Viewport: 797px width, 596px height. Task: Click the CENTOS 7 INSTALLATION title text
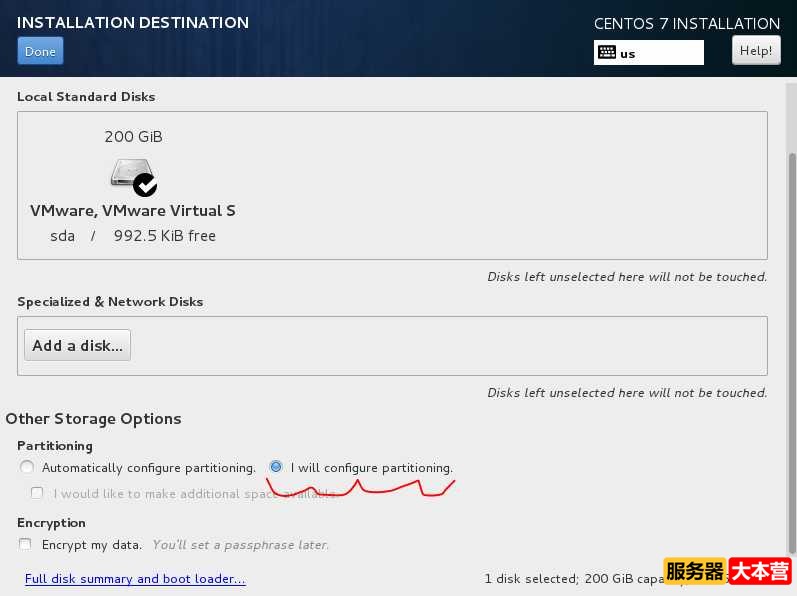point(687,23)
